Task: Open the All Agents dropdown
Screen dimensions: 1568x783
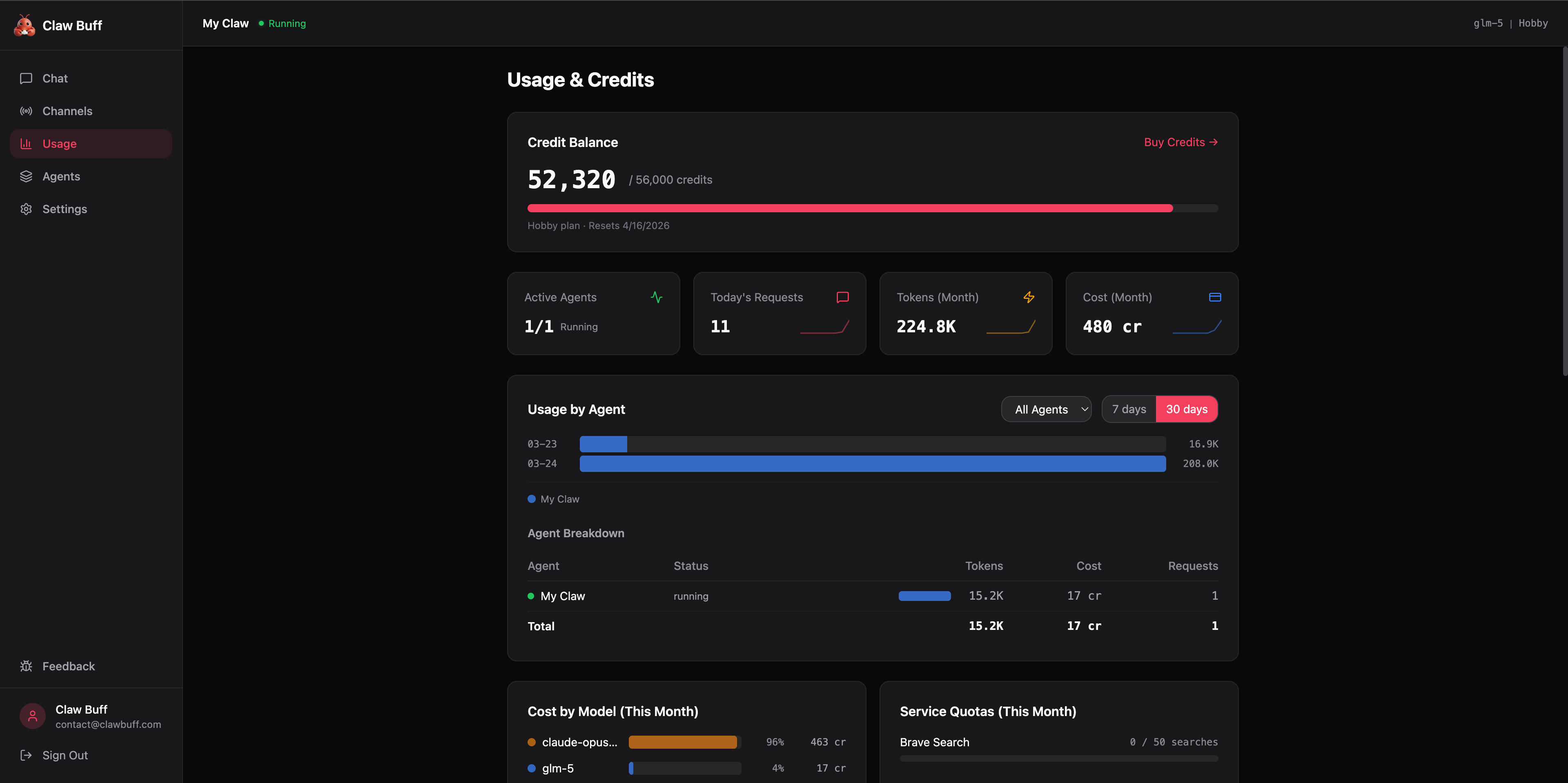Action: (1046, 409)
